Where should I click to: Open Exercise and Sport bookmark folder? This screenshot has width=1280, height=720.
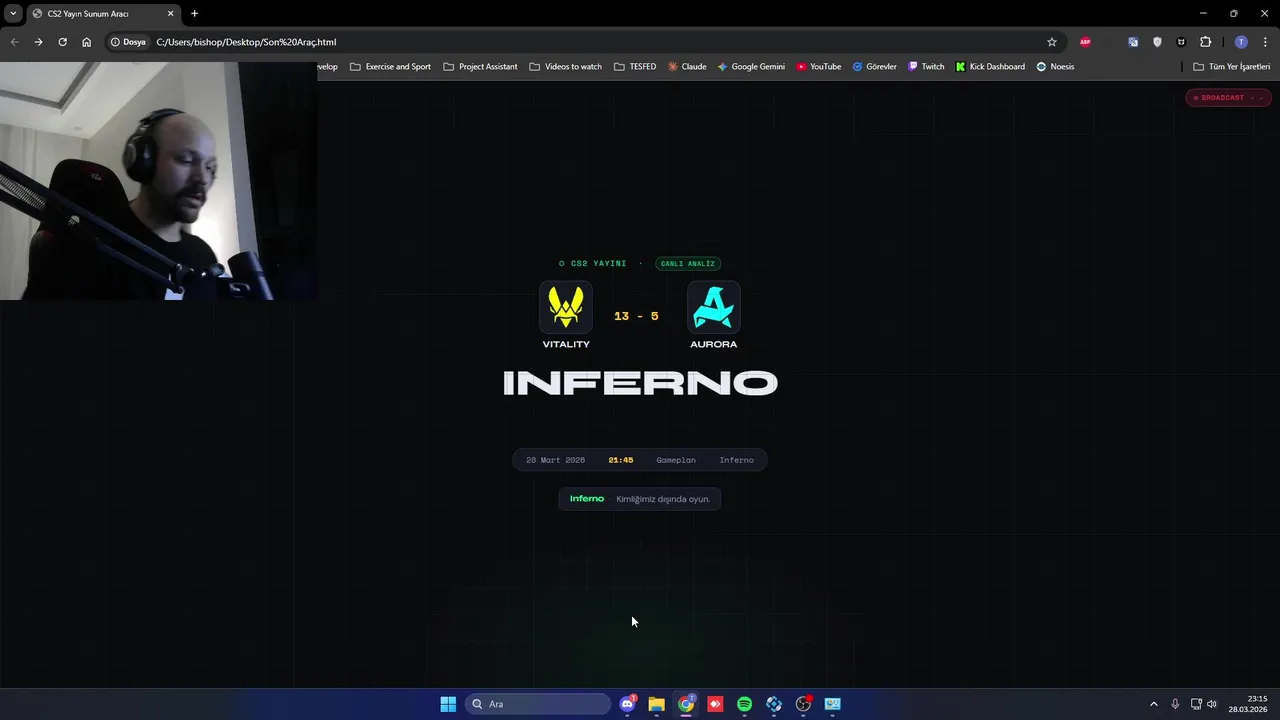[390, 67]
